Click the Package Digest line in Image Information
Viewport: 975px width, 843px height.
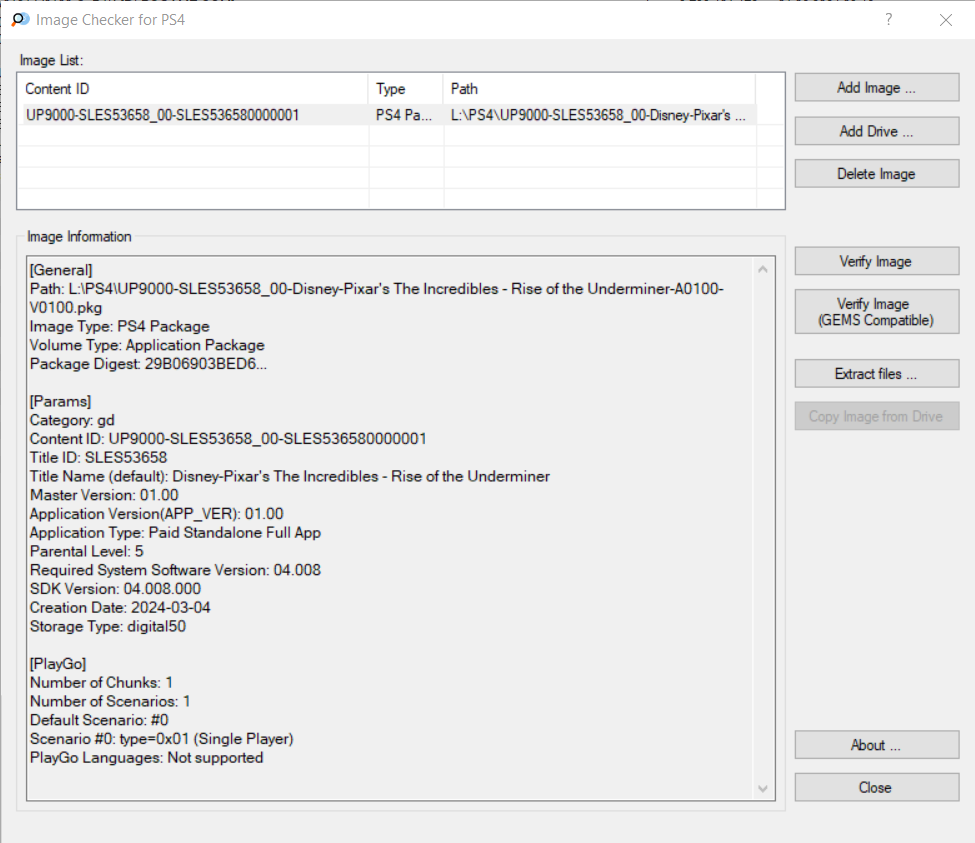click(149, 364)
